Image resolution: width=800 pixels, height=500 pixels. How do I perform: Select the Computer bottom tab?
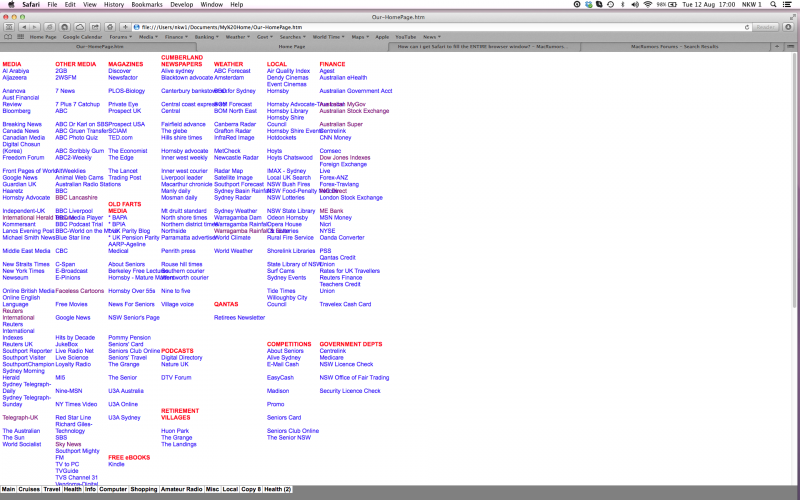click(x=113, y=489)
